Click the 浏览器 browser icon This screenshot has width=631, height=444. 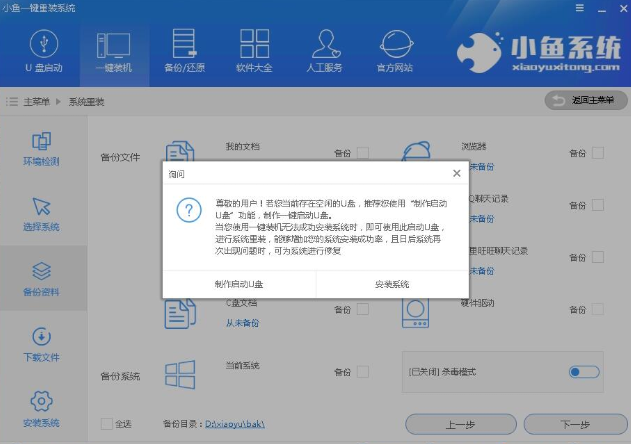[416, 151]
